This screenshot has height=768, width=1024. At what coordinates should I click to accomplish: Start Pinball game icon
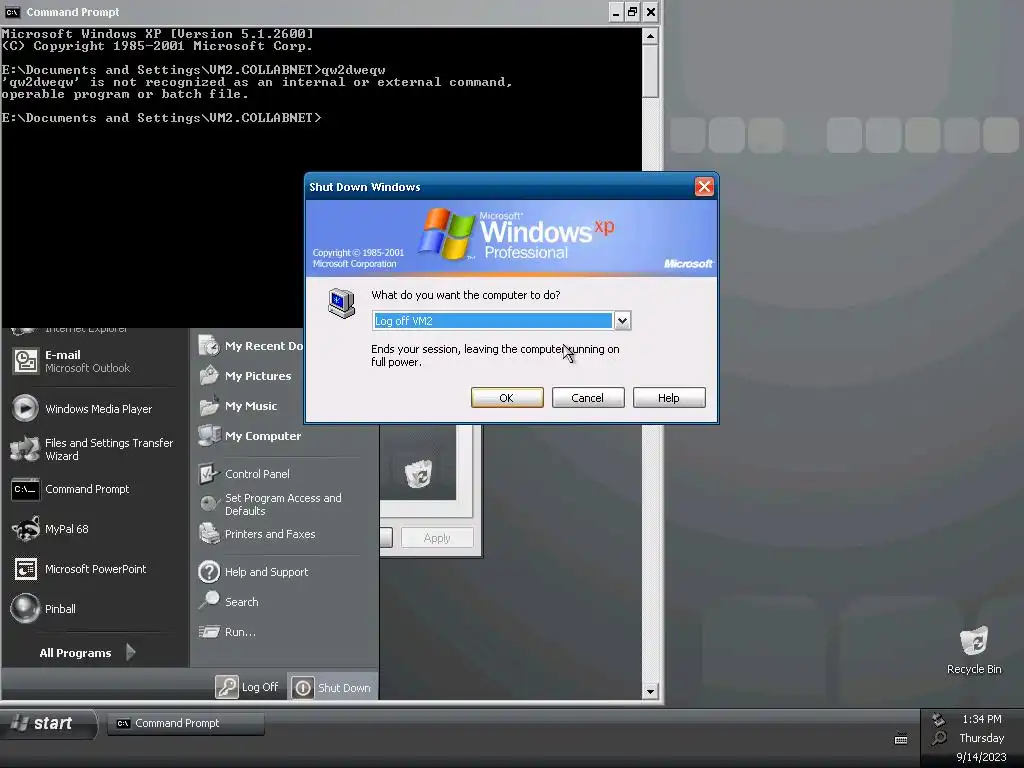25,609
